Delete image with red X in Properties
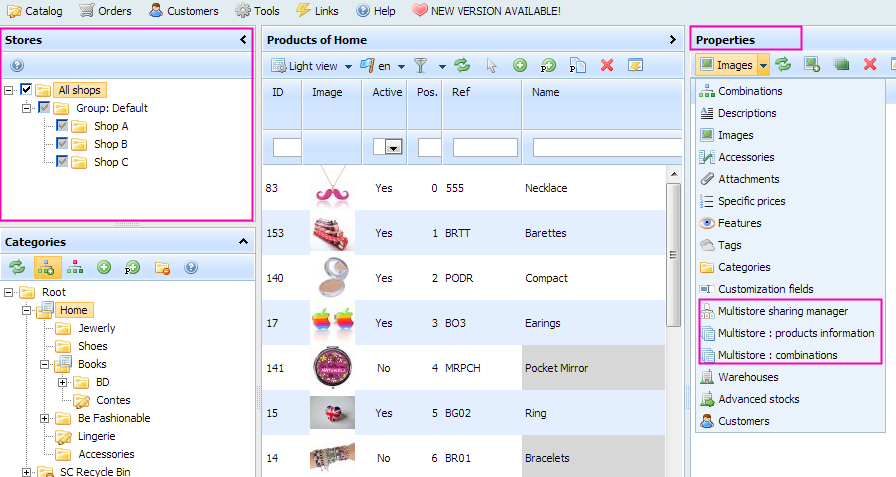The image size is (896, 477). tap(870, 64)
